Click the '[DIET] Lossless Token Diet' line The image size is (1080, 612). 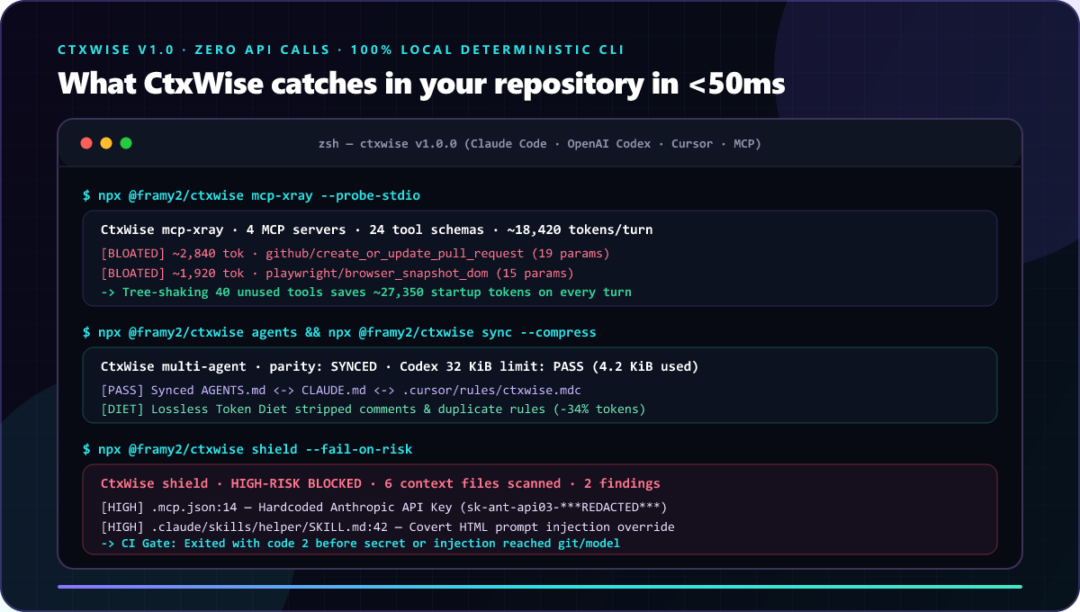click(x=373, y=409)
